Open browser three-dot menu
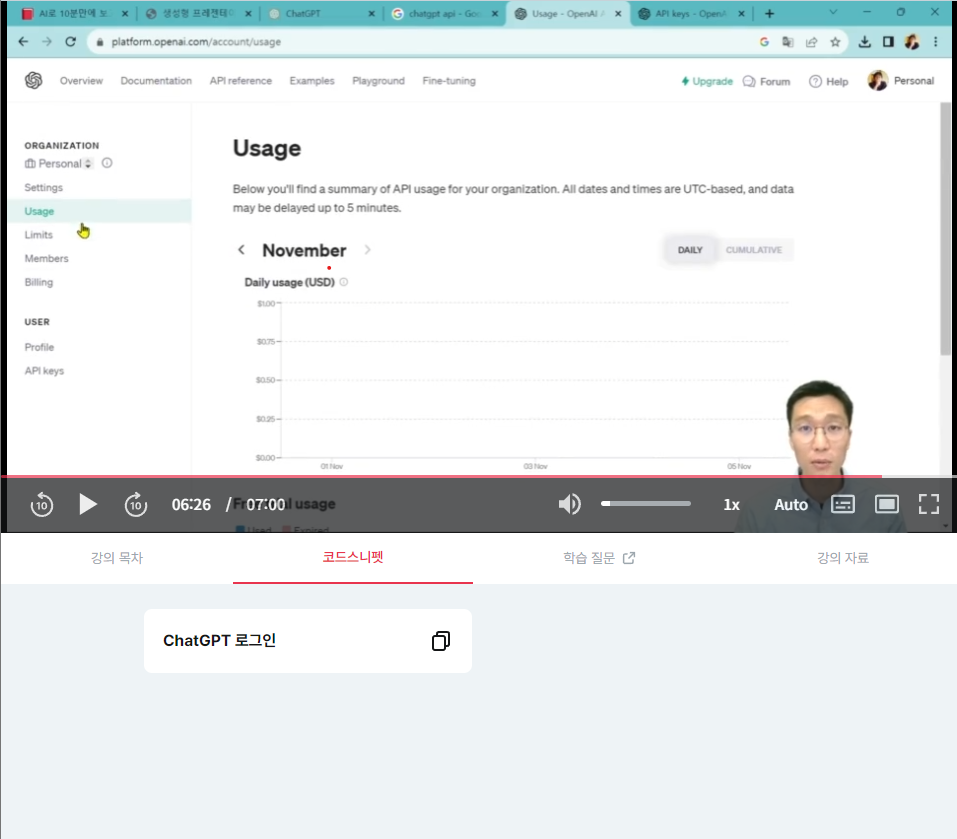 click(935, 41)
